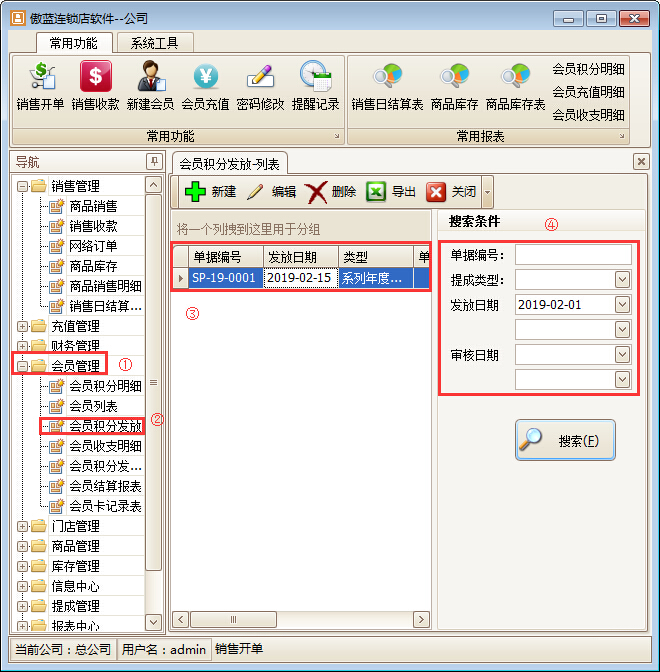Click the 销售收款 red dollar icon
Image resolution: width=660 pixels, height=672 pixels.
tap(95, 85)
